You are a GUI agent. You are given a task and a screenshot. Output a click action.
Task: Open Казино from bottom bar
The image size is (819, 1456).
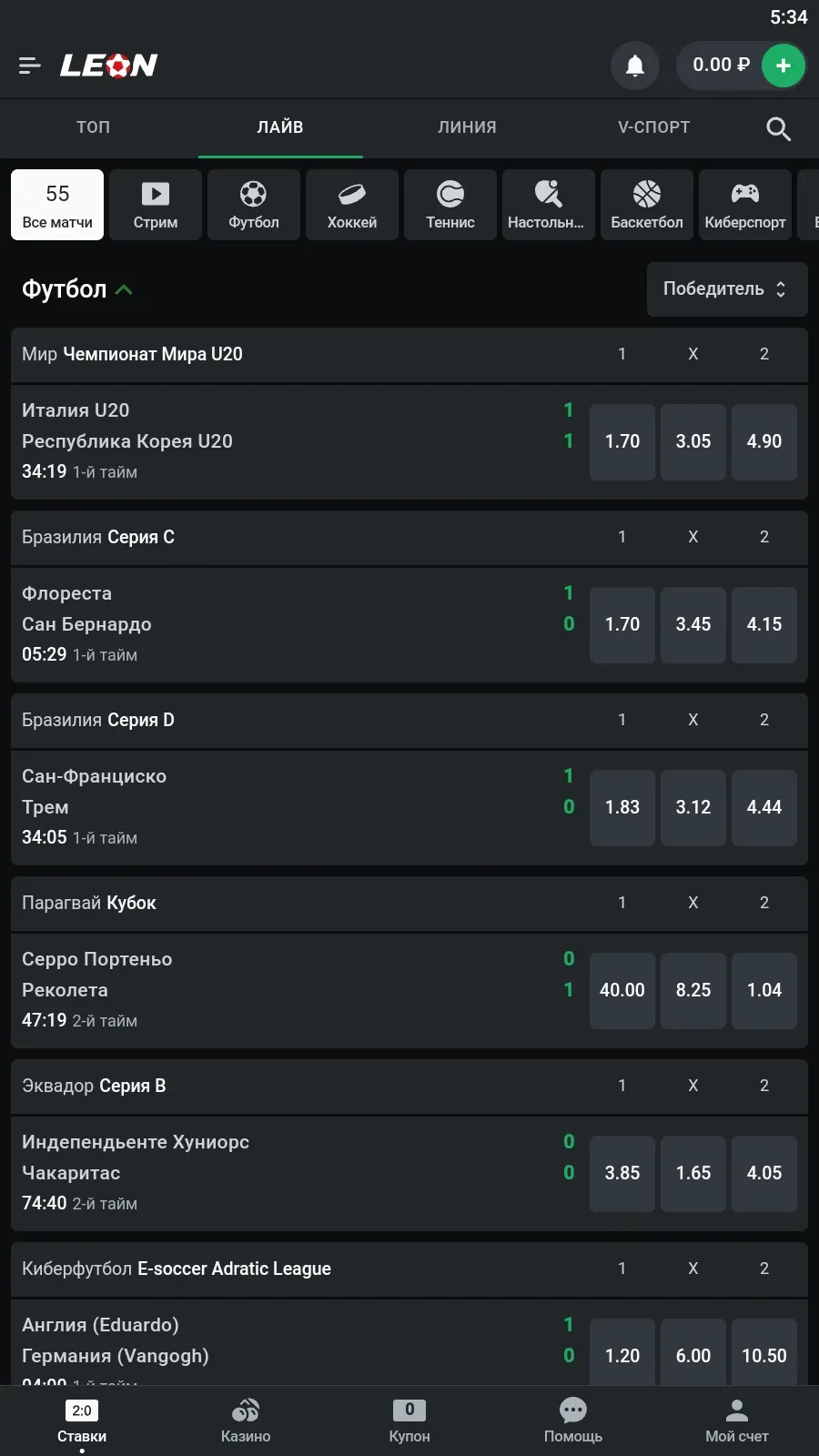point(246,1420)
